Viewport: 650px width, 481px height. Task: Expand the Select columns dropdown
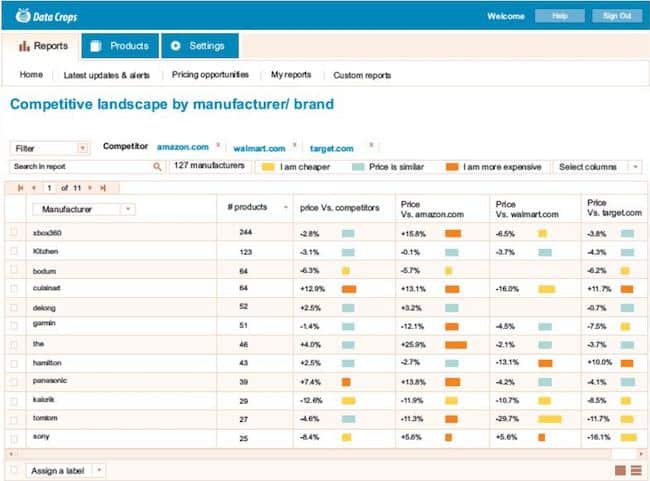[598, 167]
